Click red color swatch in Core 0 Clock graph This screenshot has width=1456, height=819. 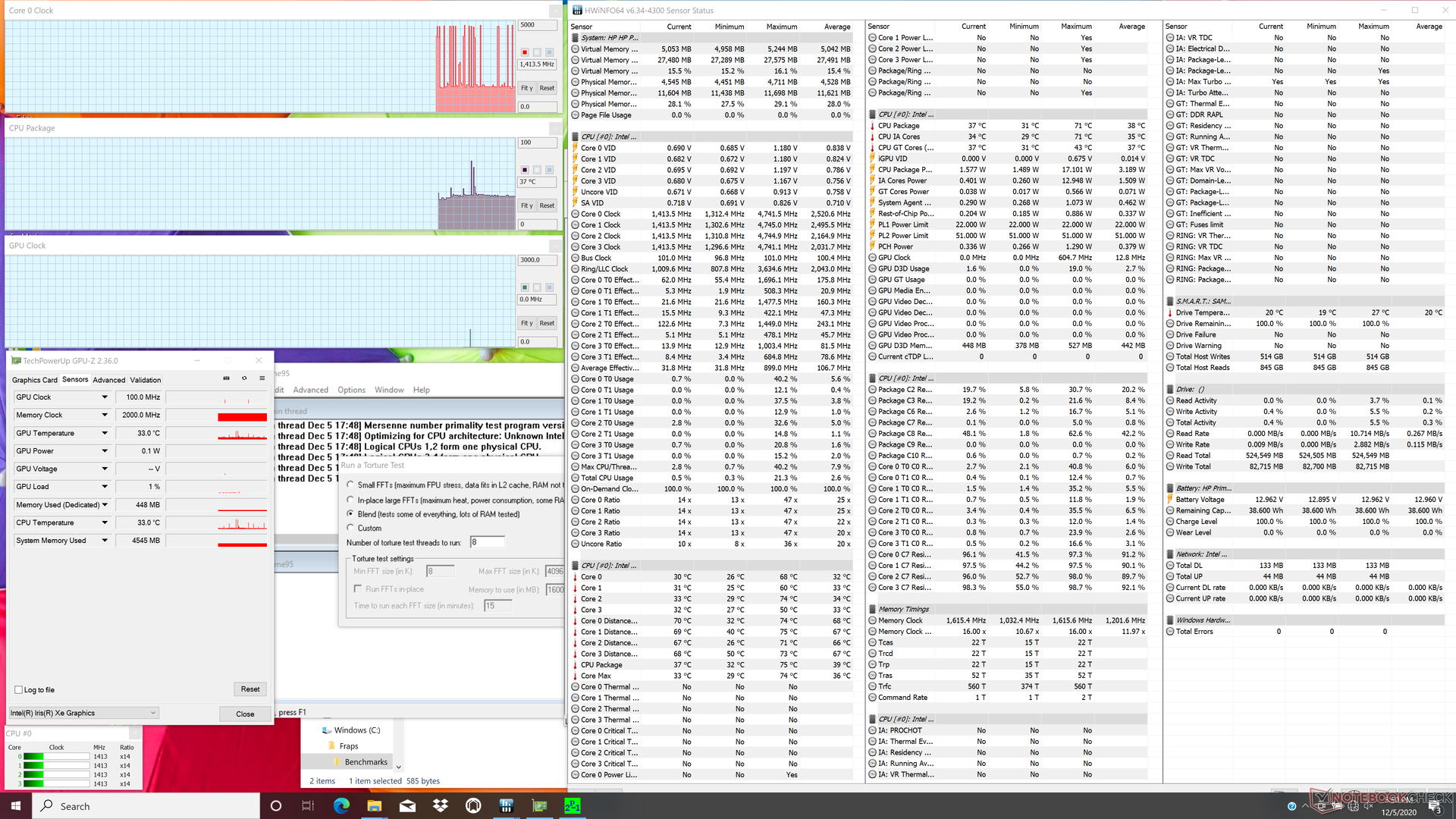coord(525,52)
